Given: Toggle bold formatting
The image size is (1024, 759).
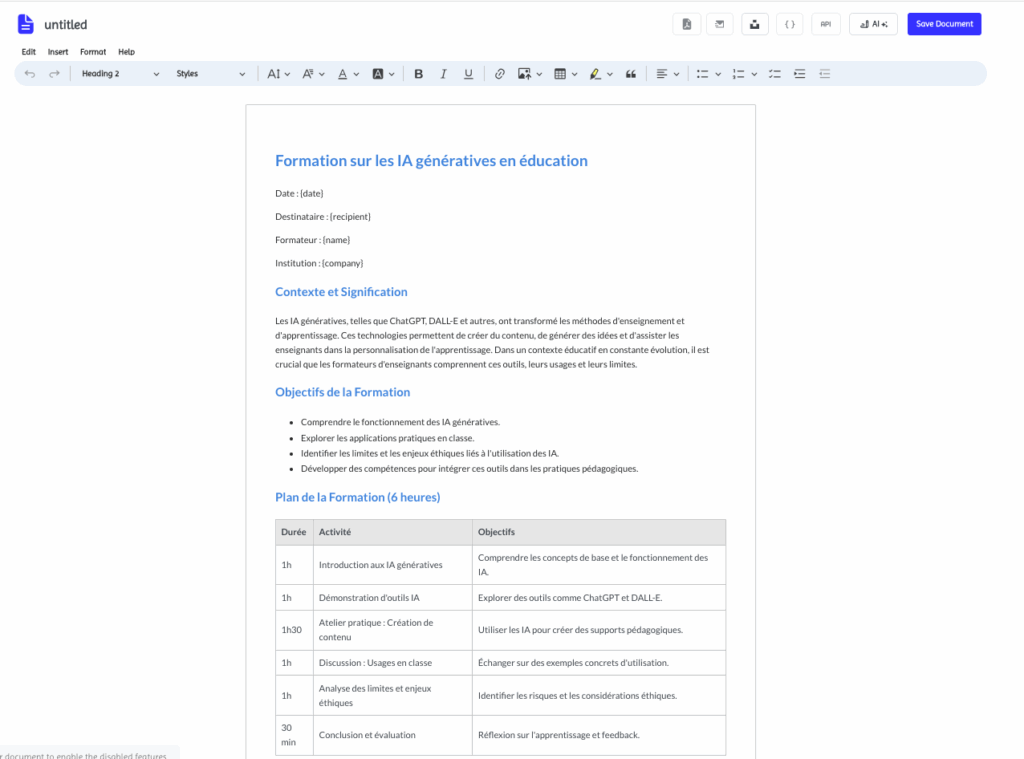Looking at the screenshot, I should pyautogui.click(x=418, y=74).
